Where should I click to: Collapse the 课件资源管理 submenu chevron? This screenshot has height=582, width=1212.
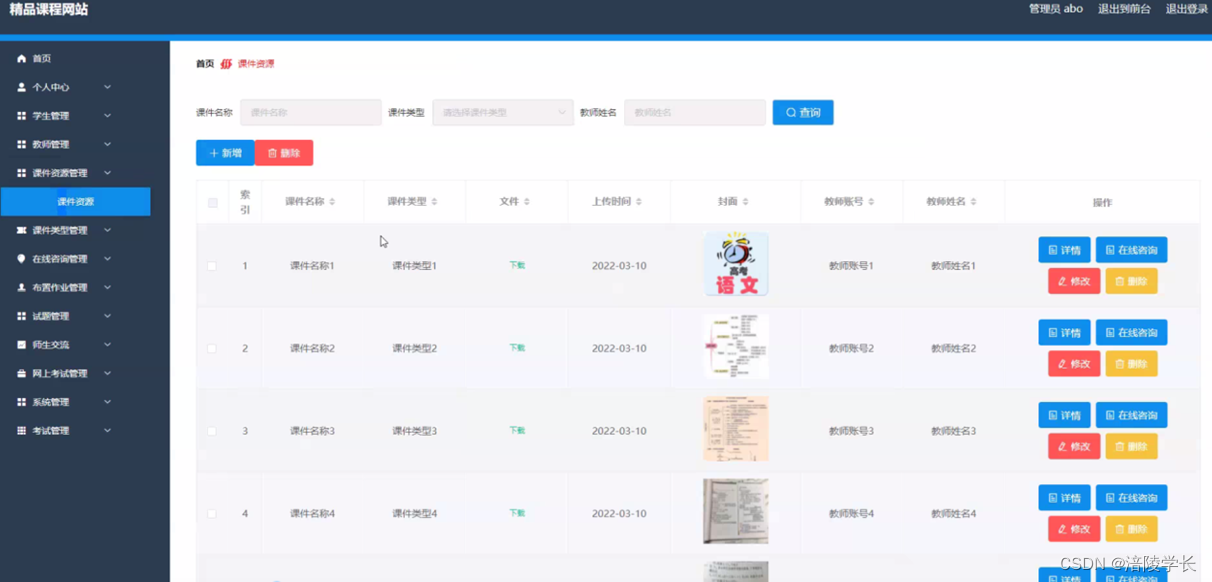[x=107, y=173]
